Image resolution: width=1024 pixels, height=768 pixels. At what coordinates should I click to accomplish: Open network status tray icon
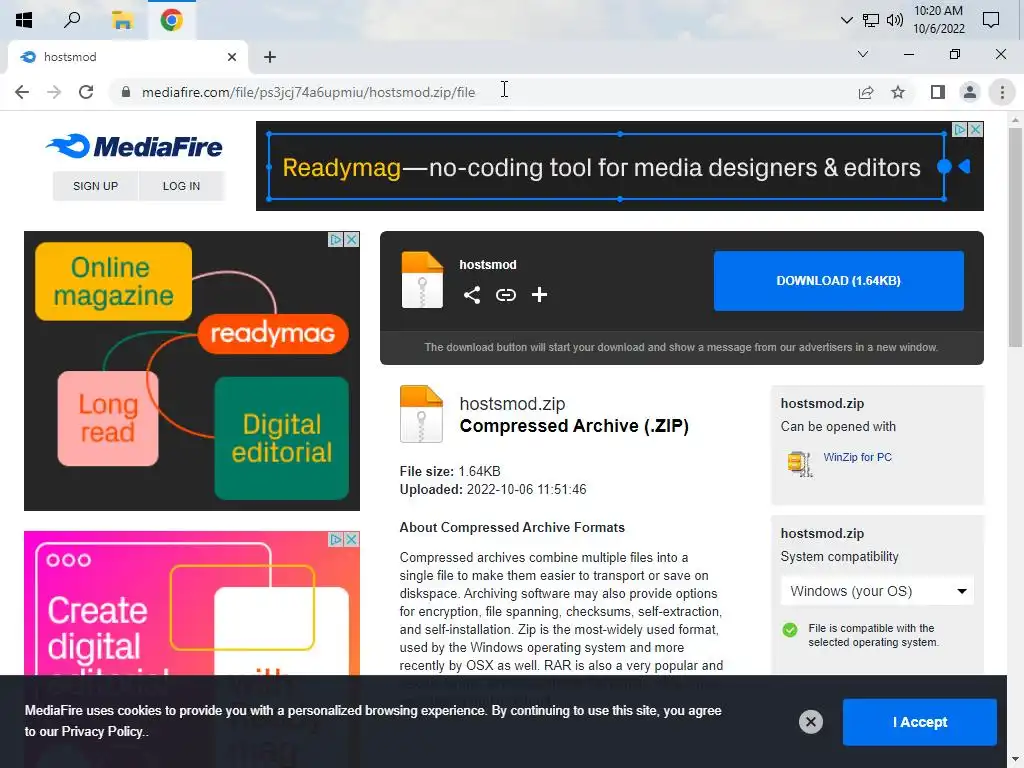pos(871,20)
